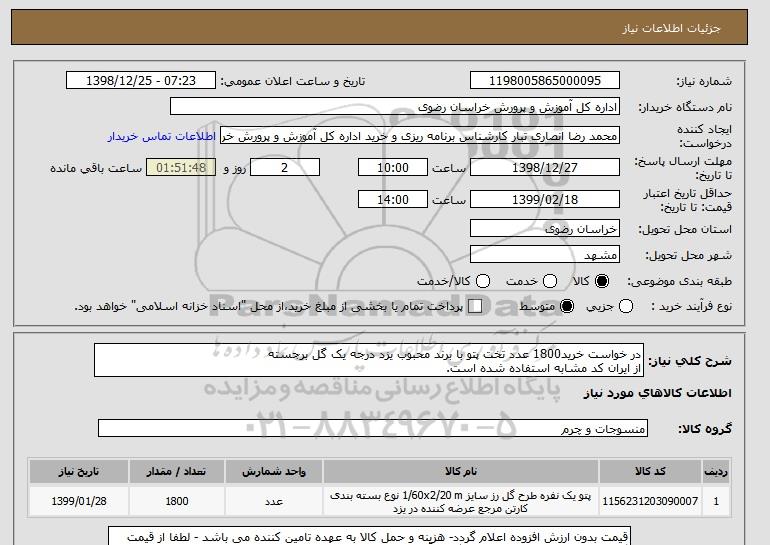Click remaining time countdown 01:51:48

[181, 167]
